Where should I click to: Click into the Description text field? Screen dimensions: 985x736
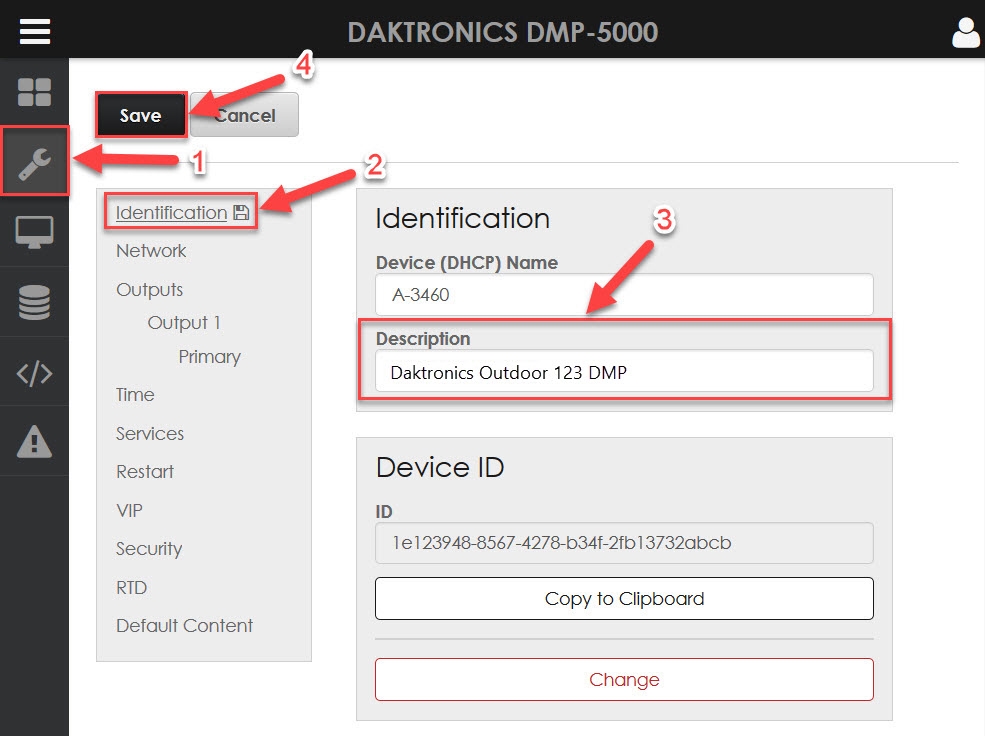click(624, 373)
